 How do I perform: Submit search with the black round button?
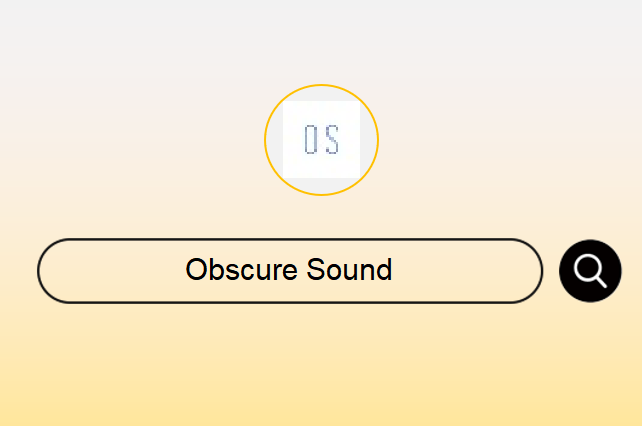click(x=590, y=271)
